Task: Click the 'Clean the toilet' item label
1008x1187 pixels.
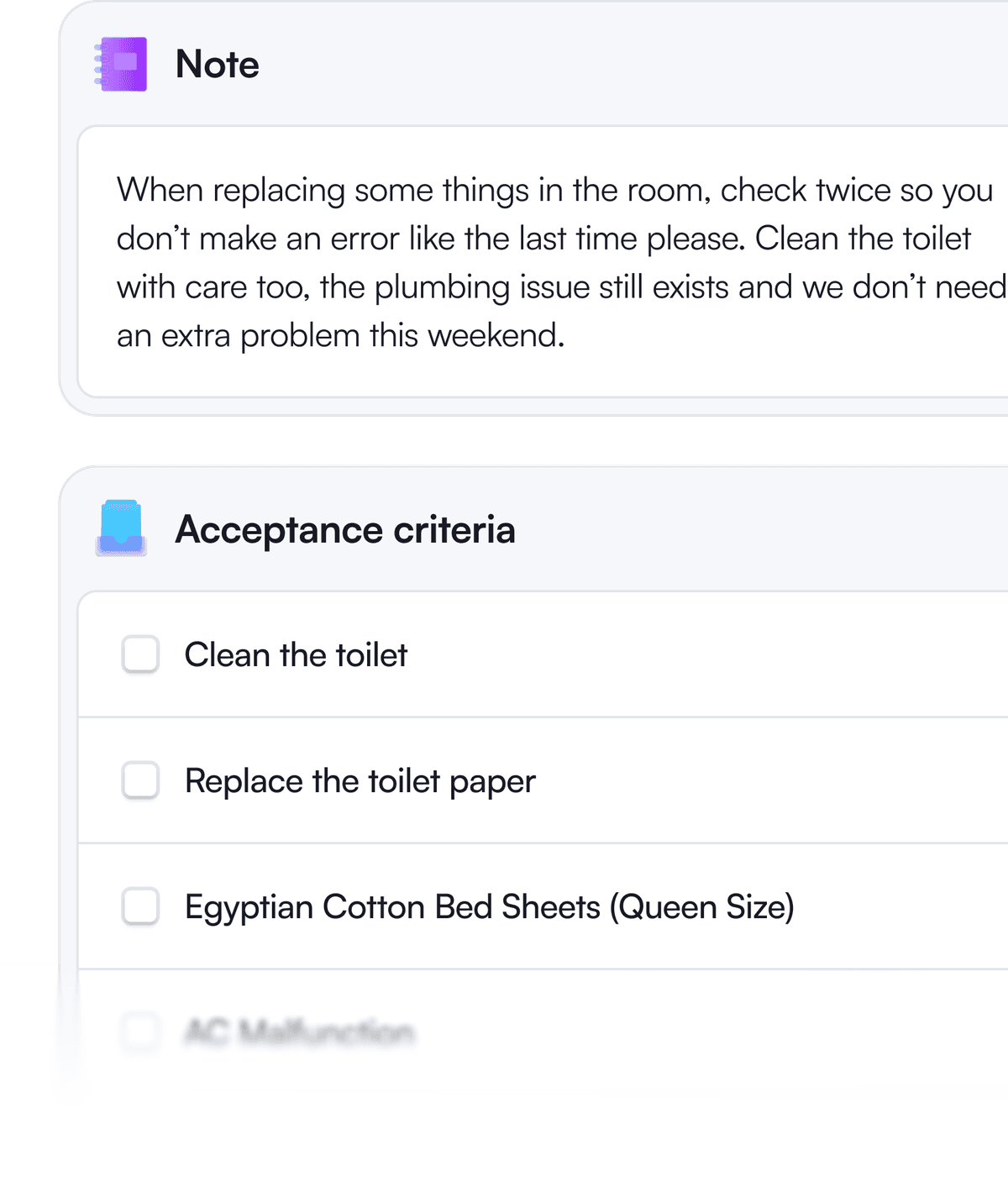Action: 296,655
